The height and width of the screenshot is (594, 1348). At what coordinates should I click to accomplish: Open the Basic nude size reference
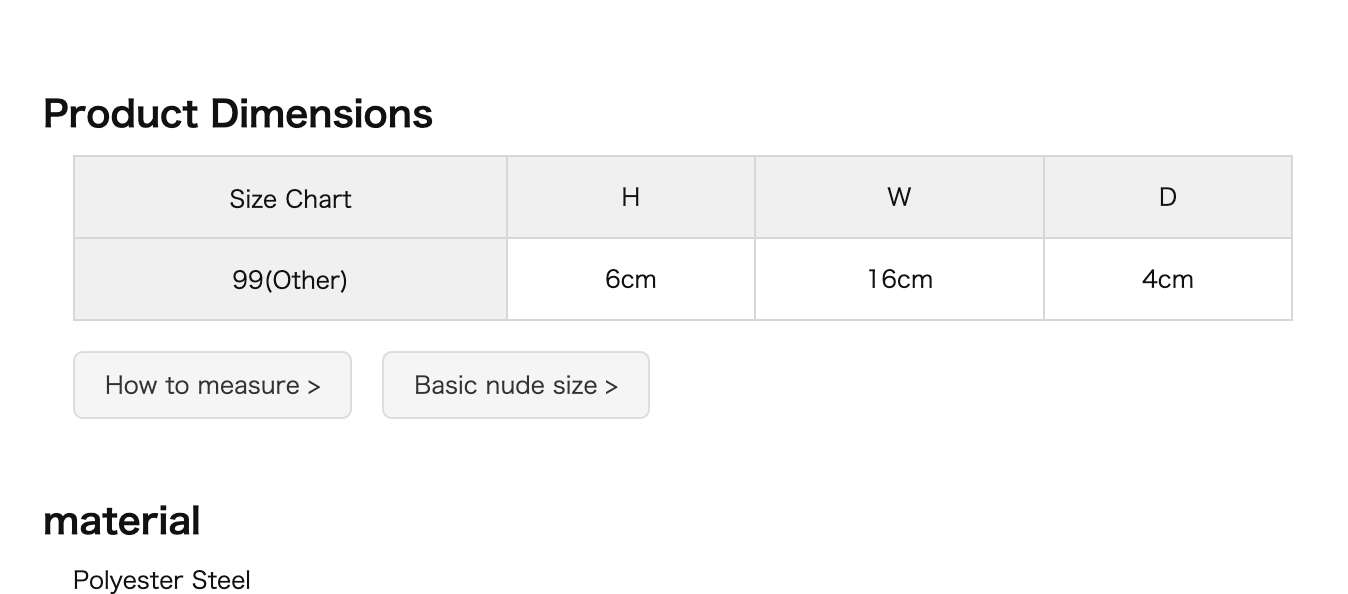click(516, 385)
